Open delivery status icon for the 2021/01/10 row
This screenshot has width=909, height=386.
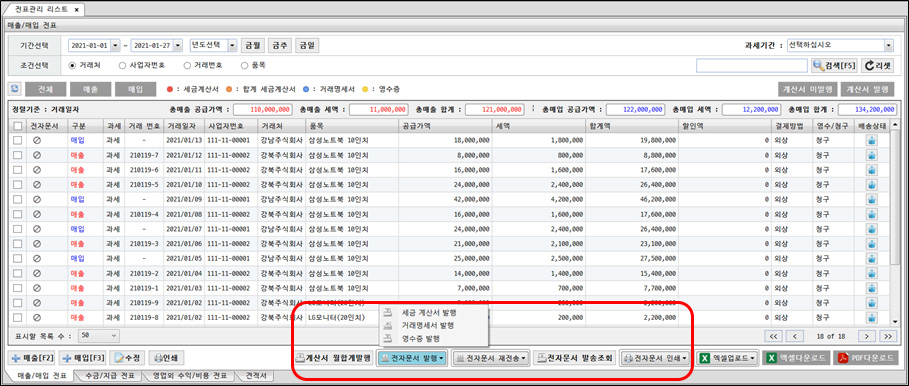pos(873,184)
